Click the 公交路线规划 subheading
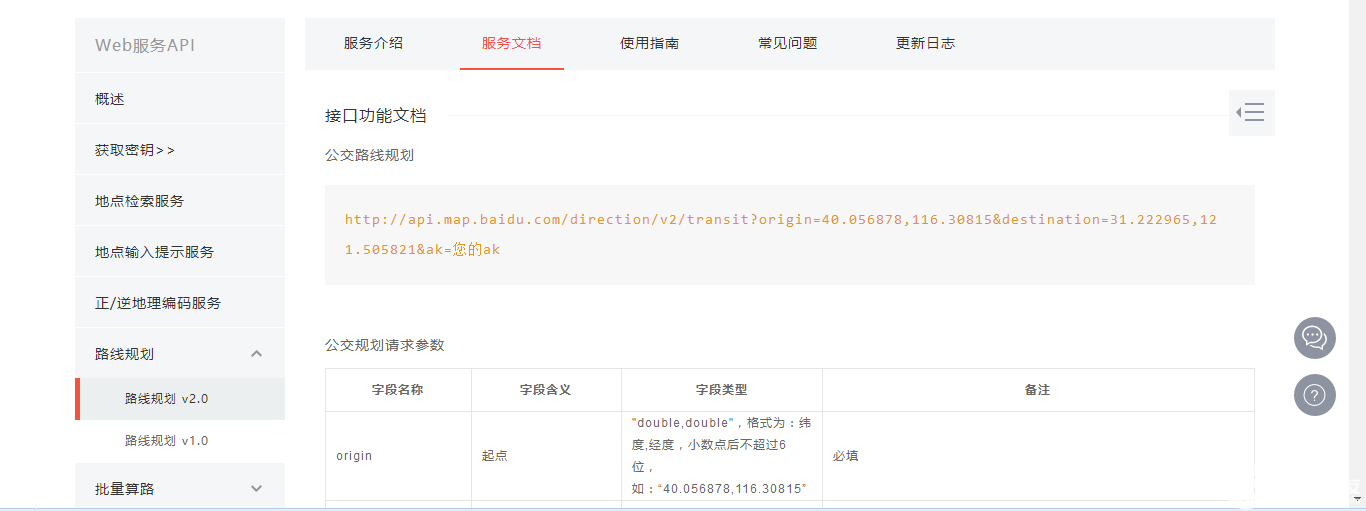Screen dimensions: 1366x511 pyautogui.click(x=369, y=155)
